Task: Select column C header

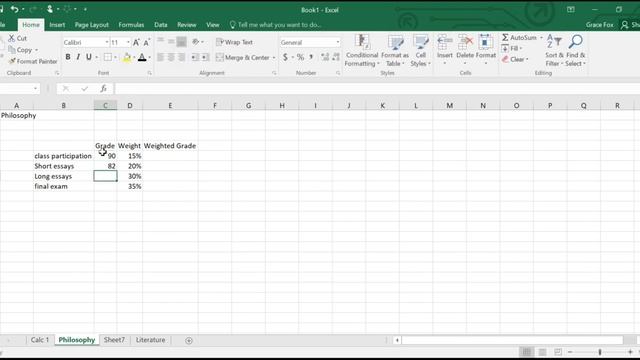Action: (105, 105)
